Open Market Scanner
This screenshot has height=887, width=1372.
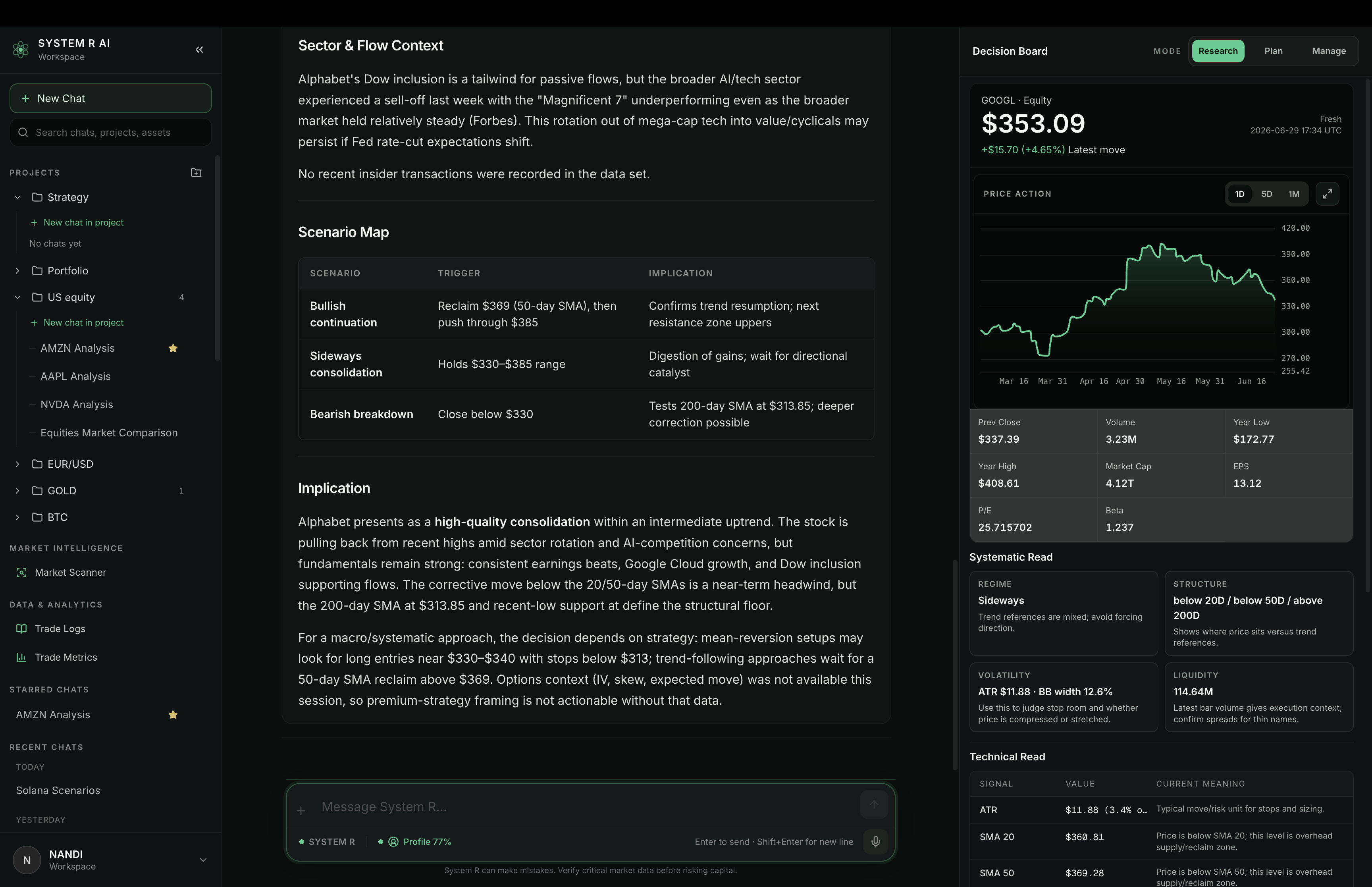point(70,572)
